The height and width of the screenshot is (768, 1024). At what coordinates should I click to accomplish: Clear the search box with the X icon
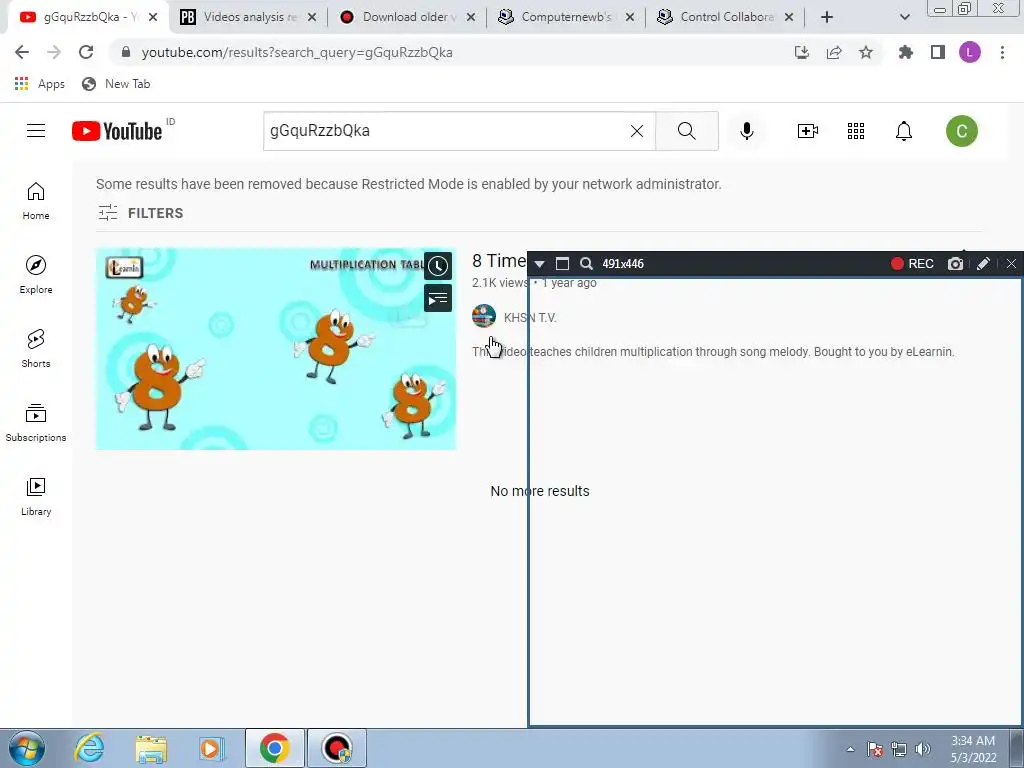[x=637, y=131]
